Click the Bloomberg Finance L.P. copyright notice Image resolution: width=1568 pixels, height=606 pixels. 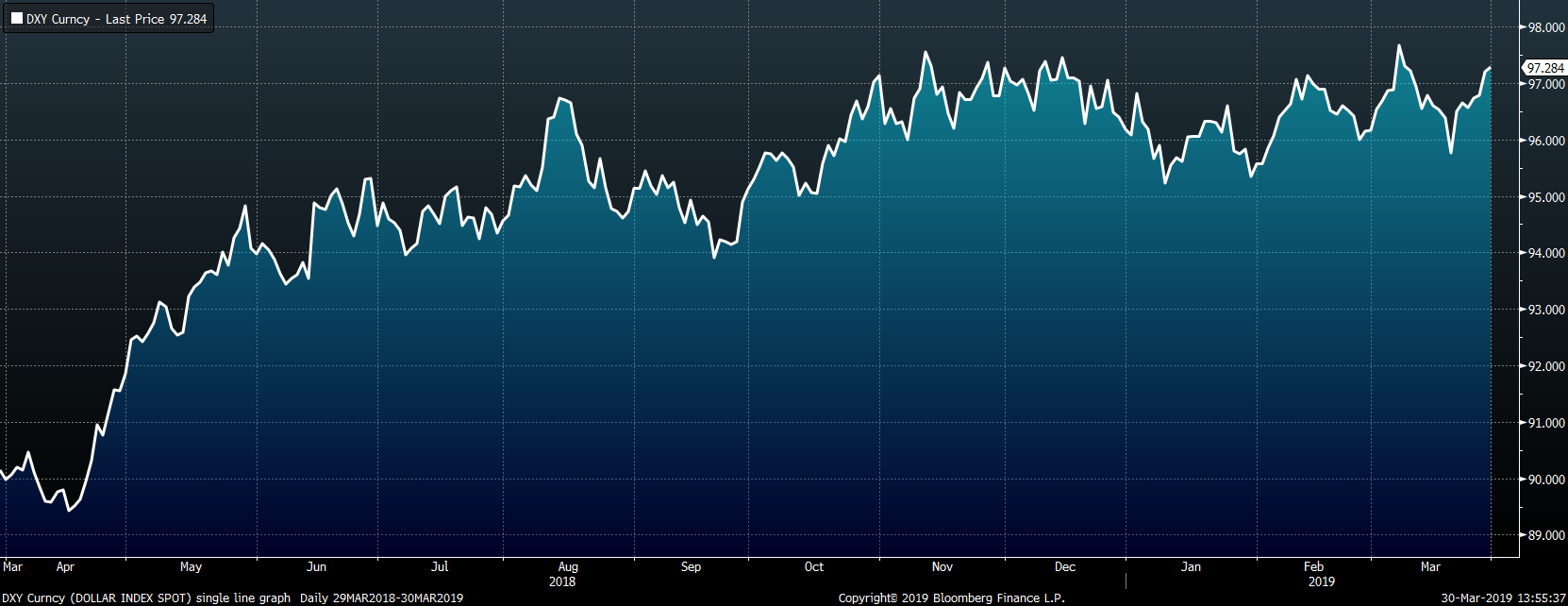[x=951, y=598]
